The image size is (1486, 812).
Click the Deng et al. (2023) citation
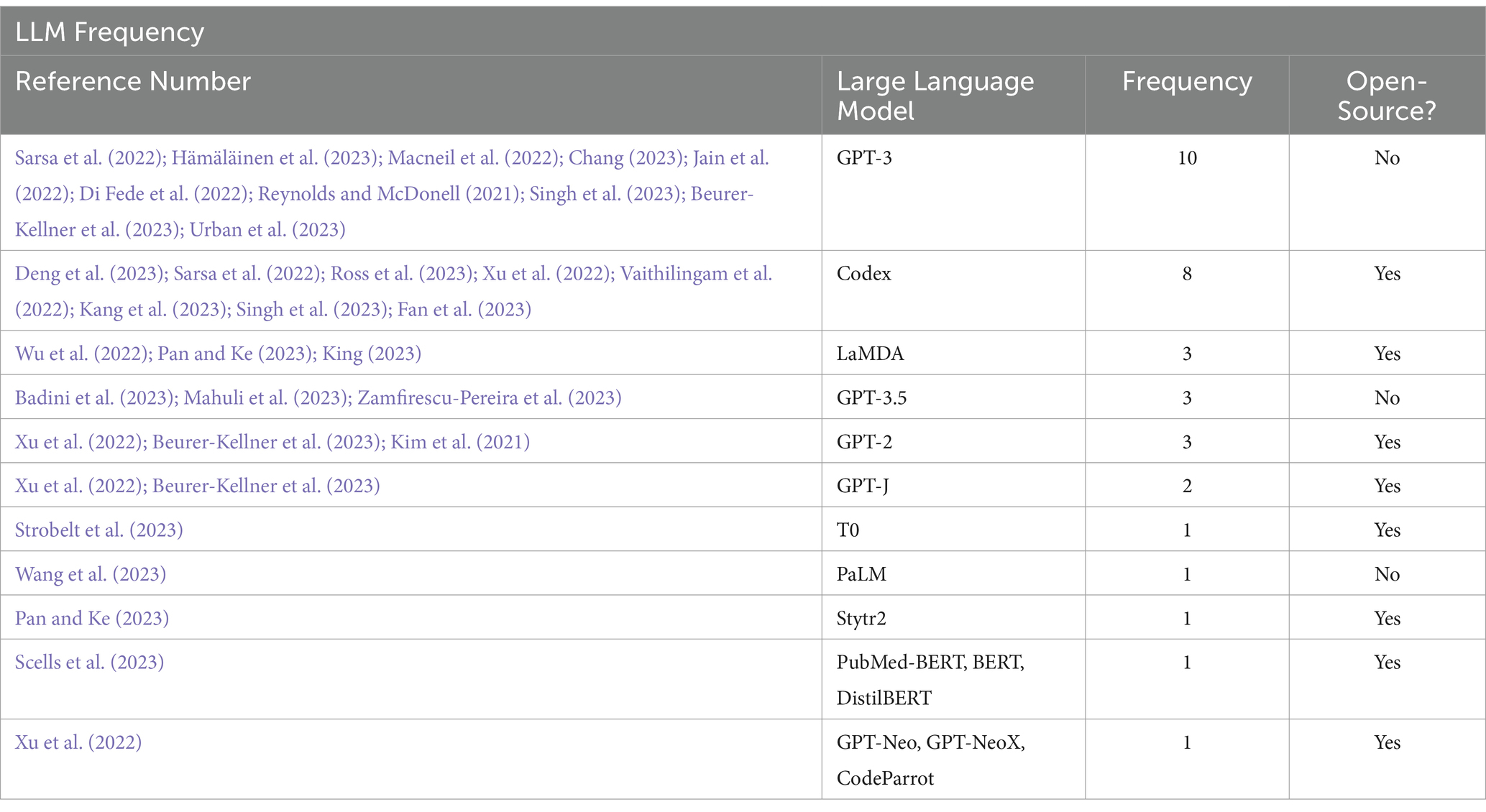tap(91, 274)
